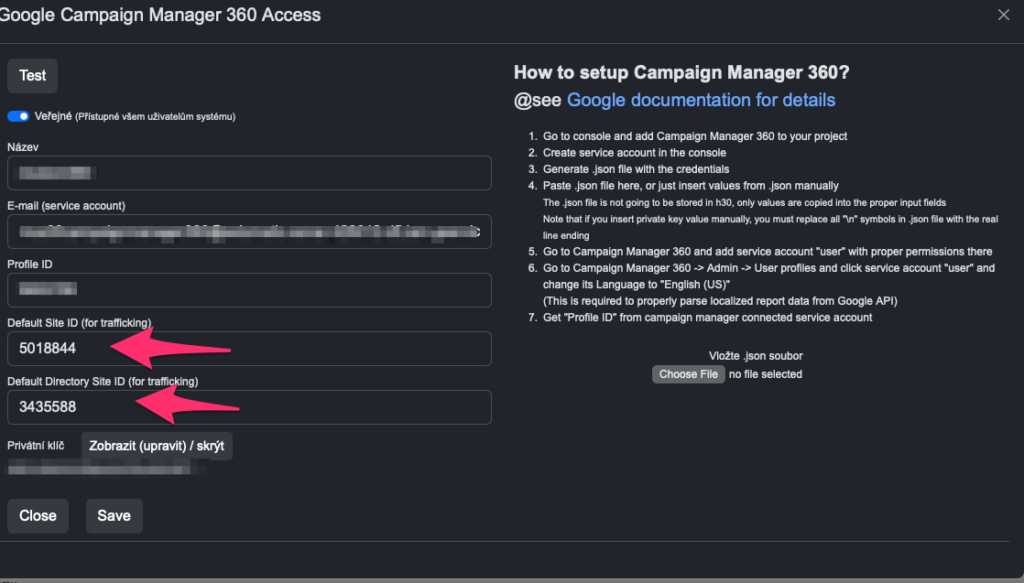The height and width of the screenshot is (583, 1024).
Task: Open the Google documentation for details link
Action: [x=700, y=100]
